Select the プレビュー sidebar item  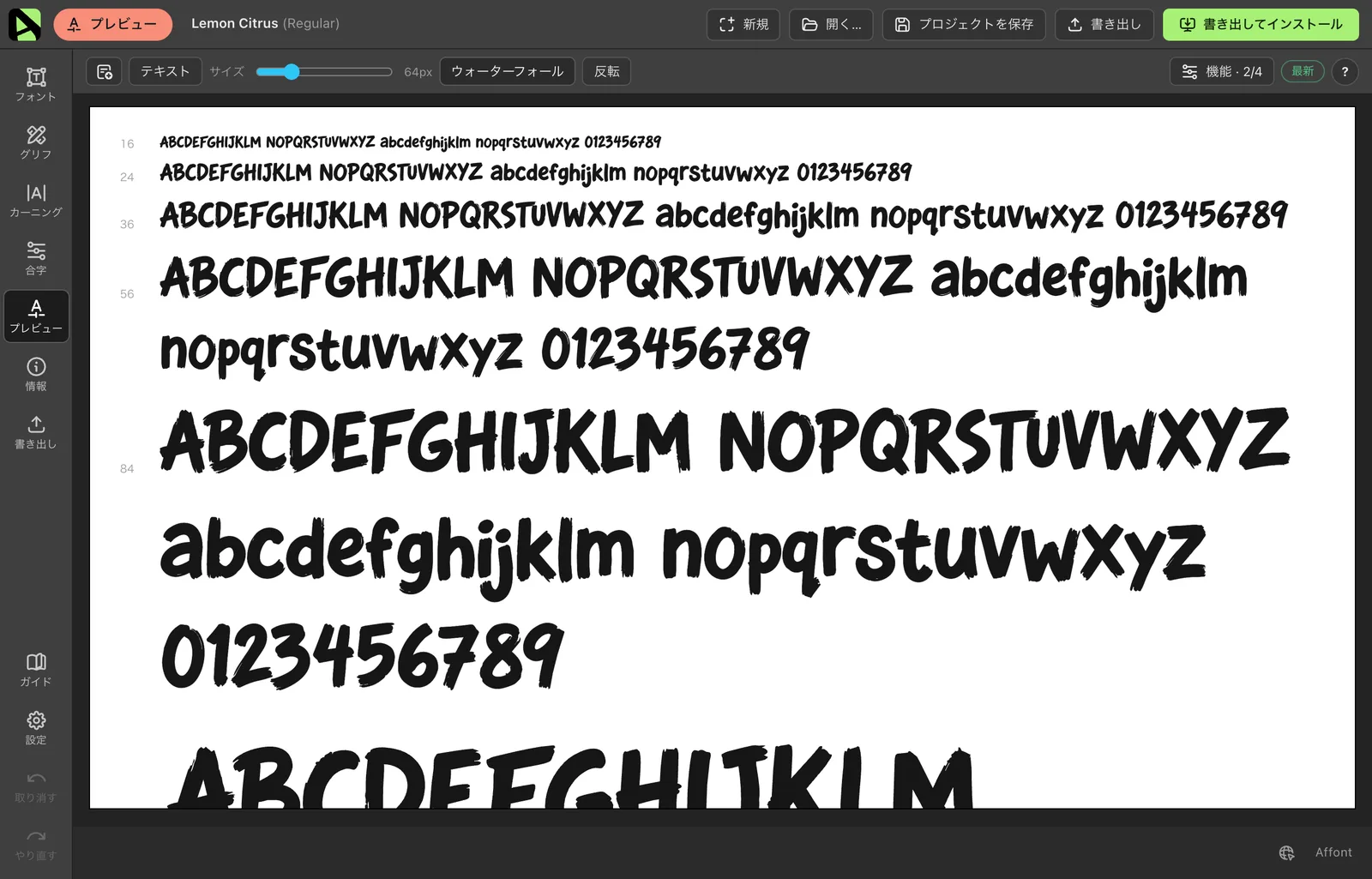[x=36, y=316]
